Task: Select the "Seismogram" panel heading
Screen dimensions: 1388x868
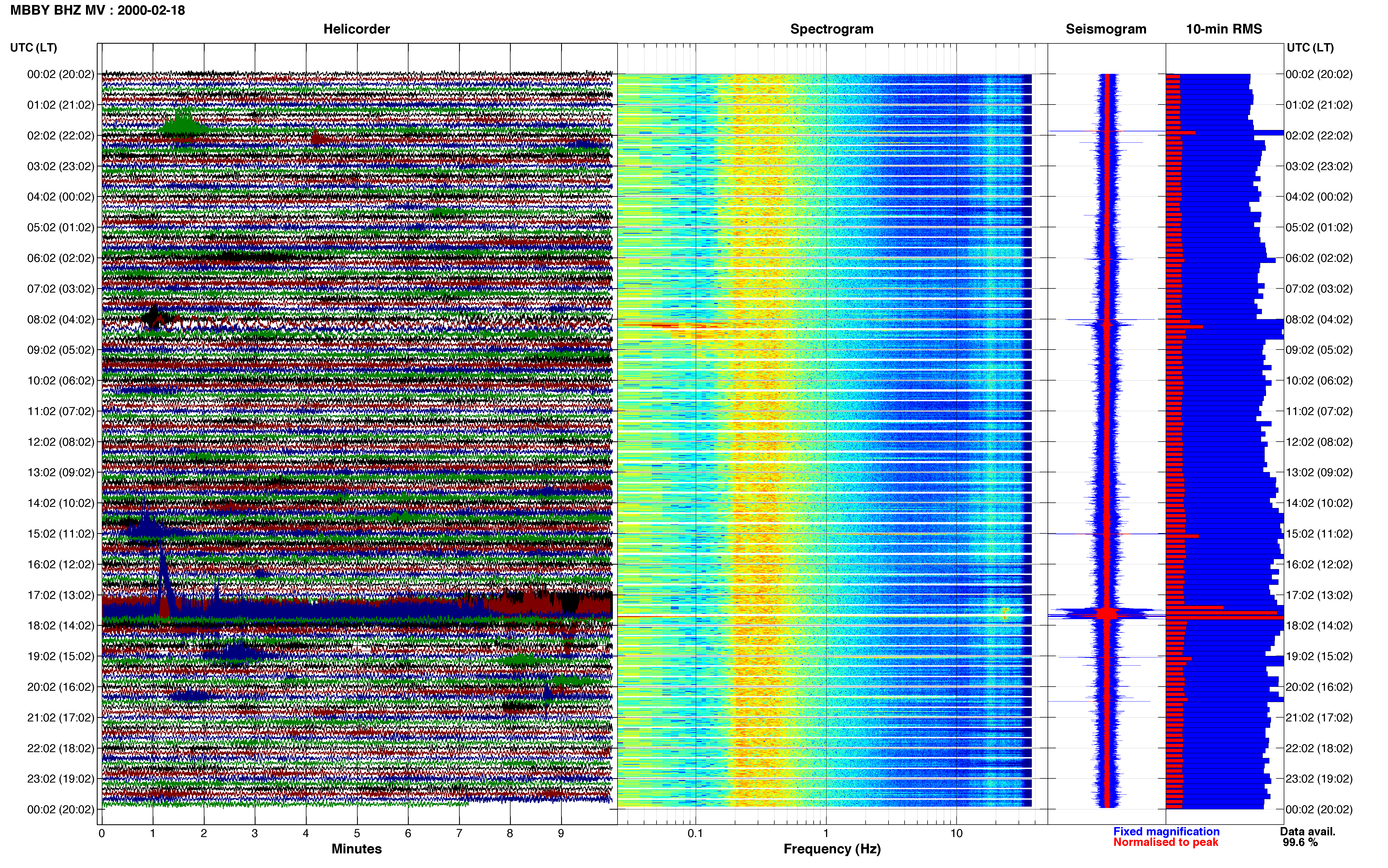Action: click(x=1106, y=29)
